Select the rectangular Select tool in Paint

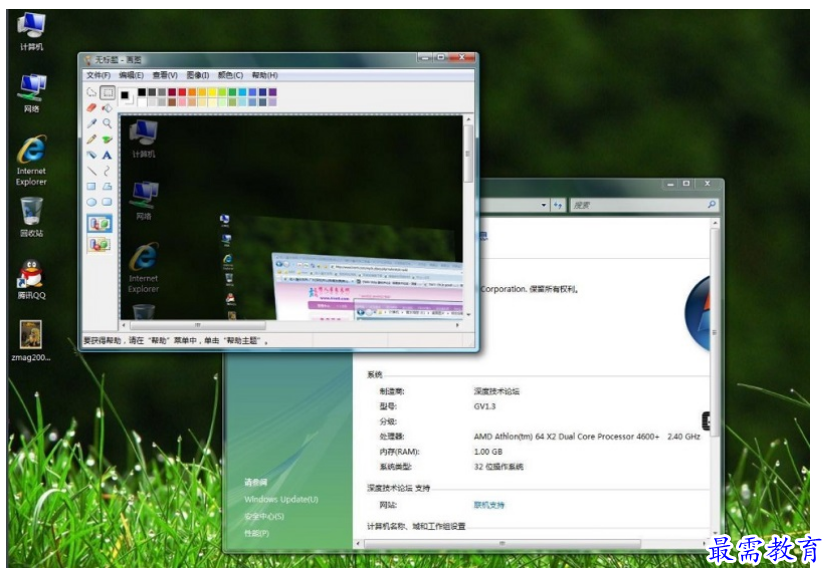(x=107, y=93)
